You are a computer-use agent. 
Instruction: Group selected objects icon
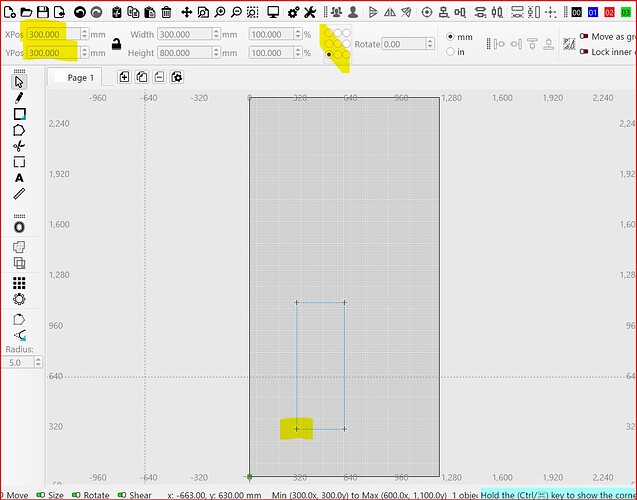(336, 12)
